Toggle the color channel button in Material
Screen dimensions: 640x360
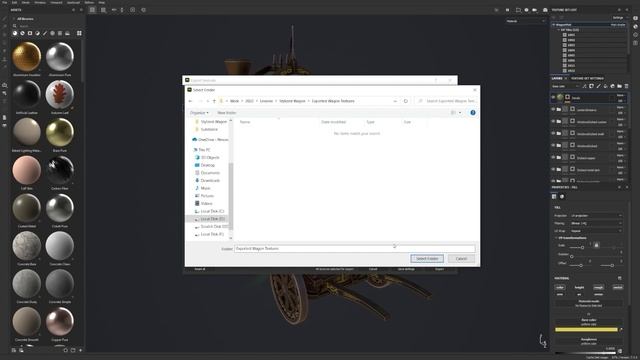560,287
